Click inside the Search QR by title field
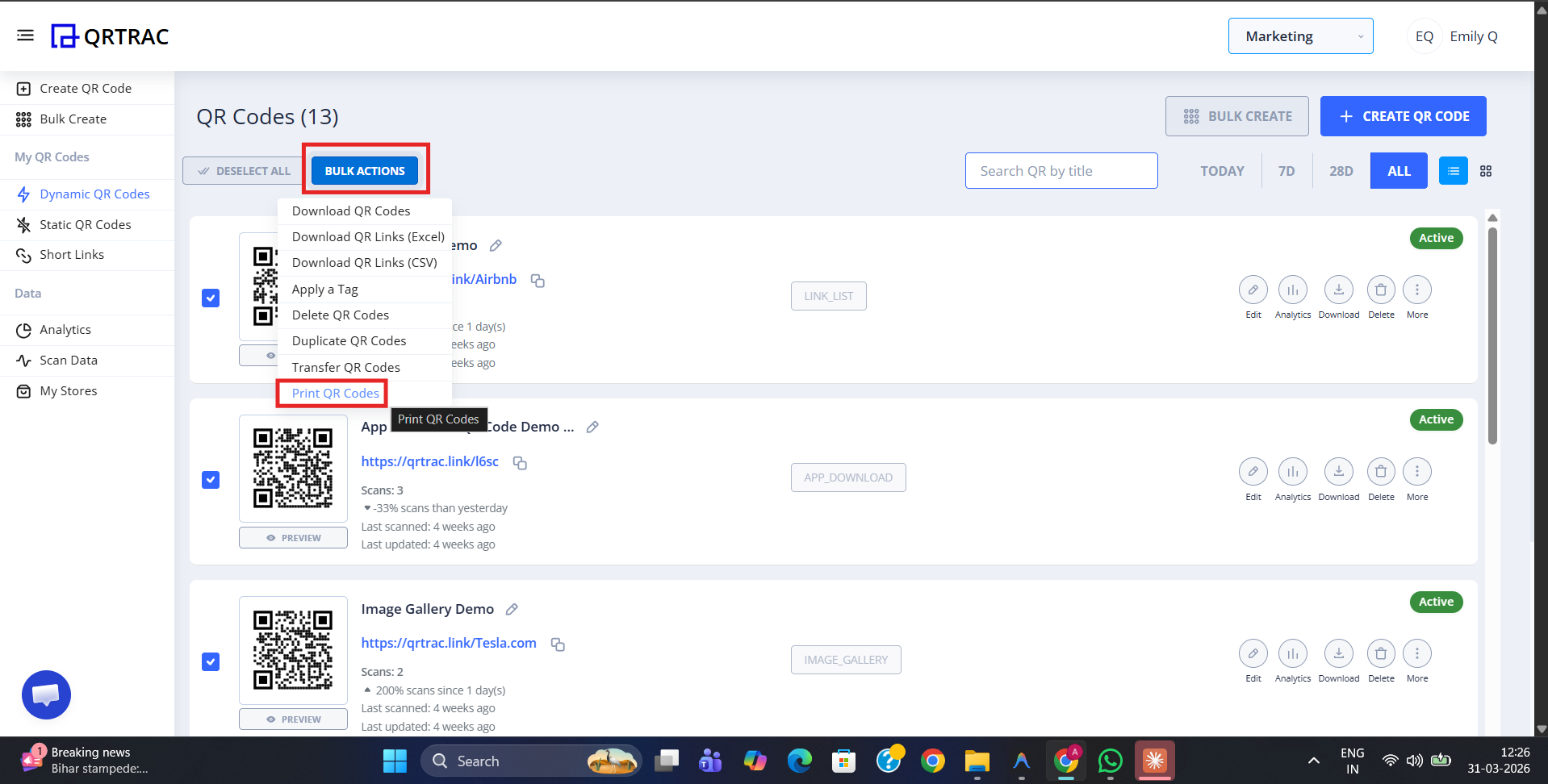The image size is (1548, 784). click(1061, 170)
